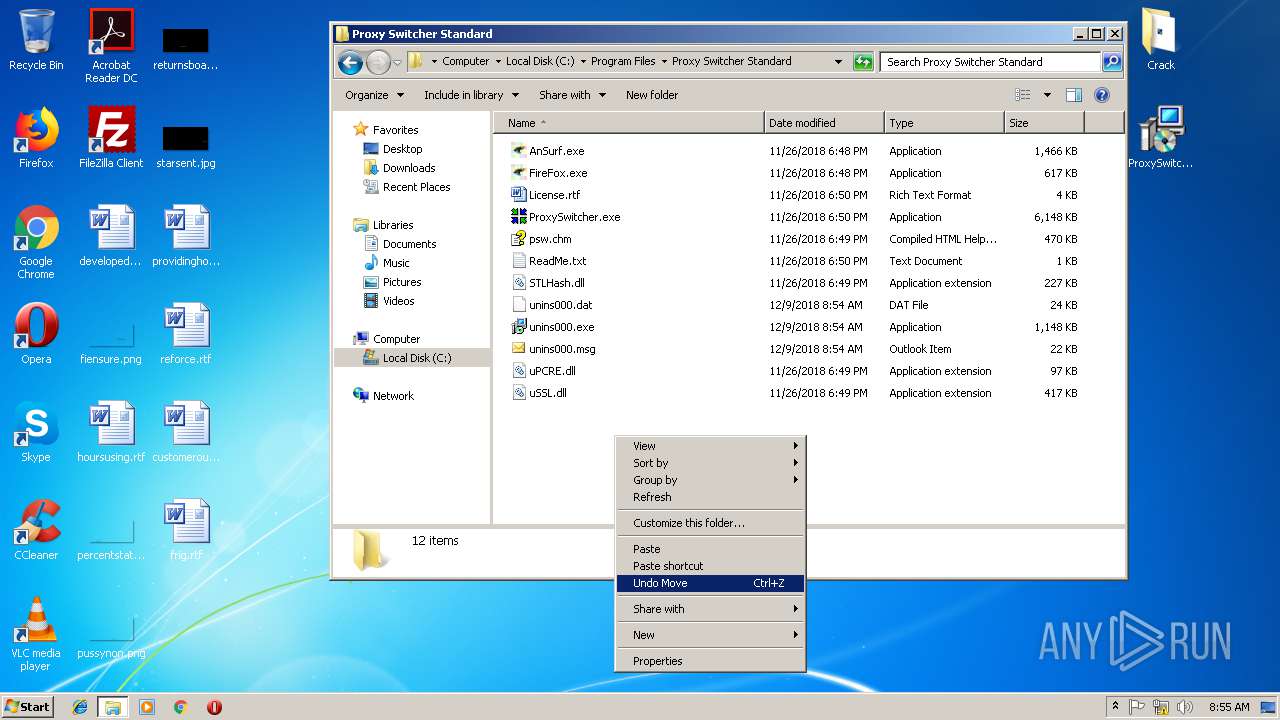The image size is (1280, 720).
Task: Click the search magnifier icon
Action: pos(1111,62)
